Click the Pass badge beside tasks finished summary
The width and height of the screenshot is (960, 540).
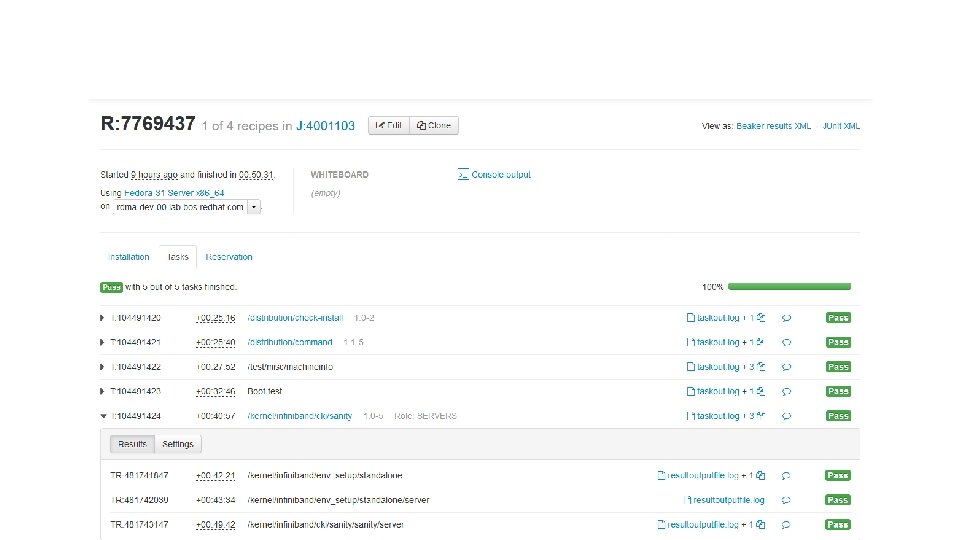pos(111,287)
